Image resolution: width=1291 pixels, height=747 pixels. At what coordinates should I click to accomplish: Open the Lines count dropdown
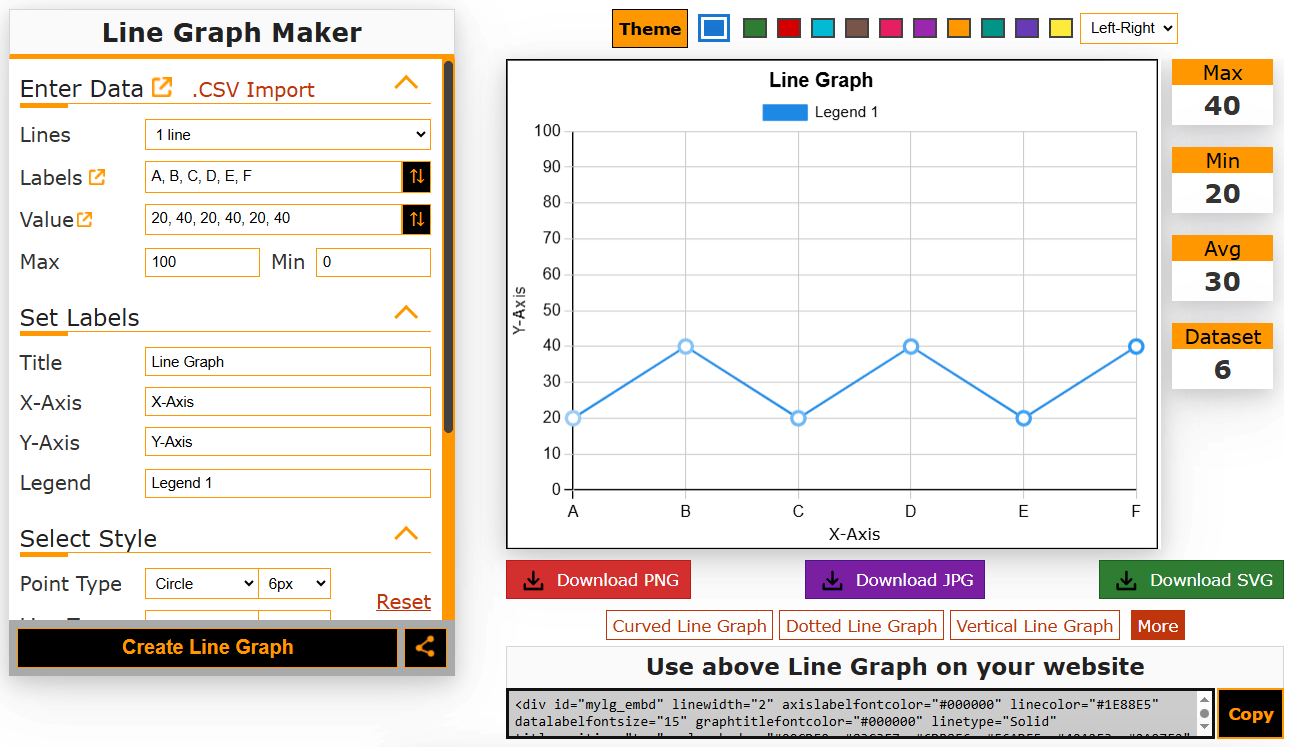[x=288, y=135]
